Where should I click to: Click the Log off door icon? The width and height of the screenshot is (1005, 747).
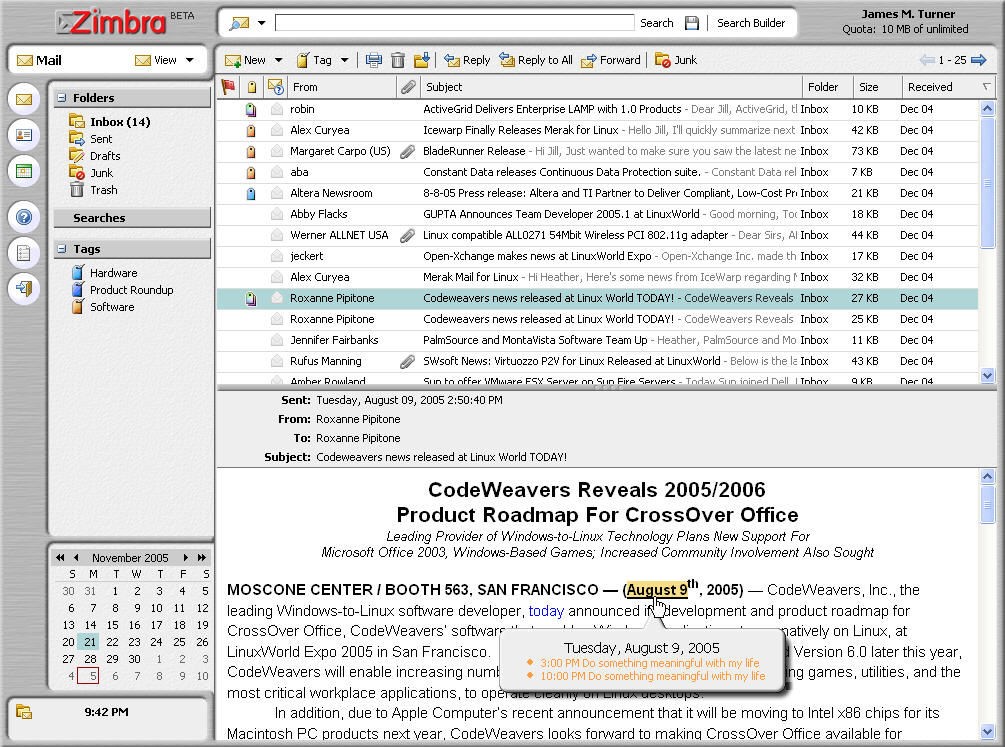pyautogui.click(x=24, y=289)
